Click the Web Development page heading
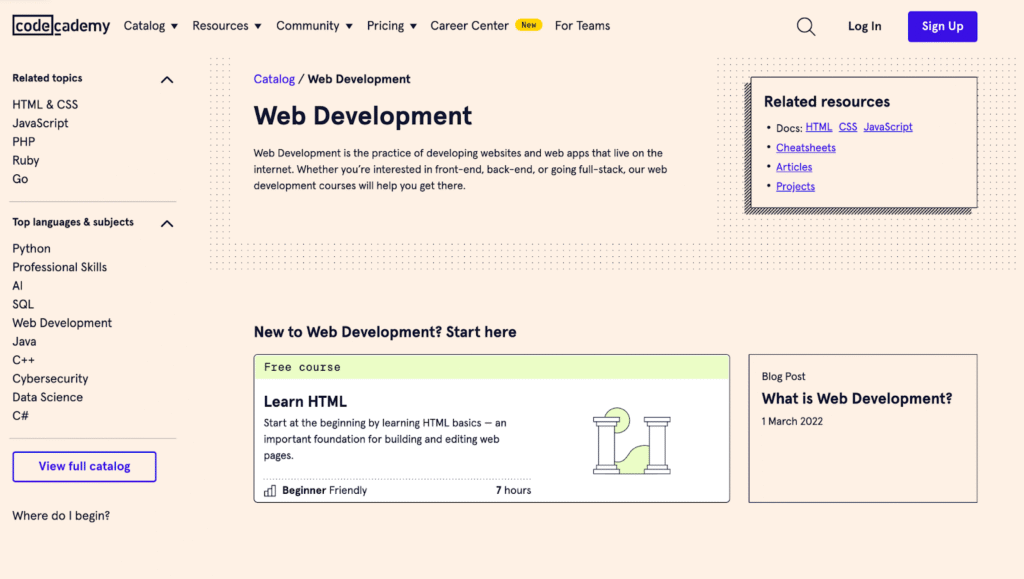 362,116
